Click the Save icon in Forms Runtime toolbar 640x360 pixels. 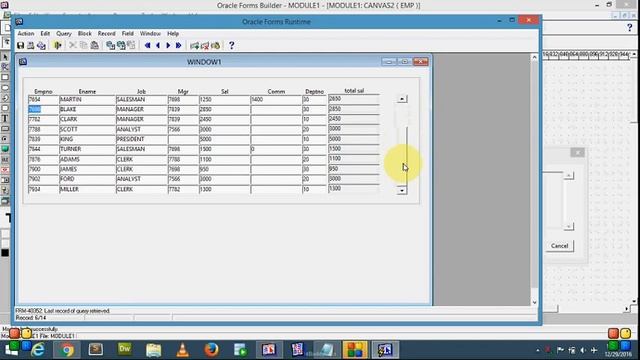click(20, 45)
